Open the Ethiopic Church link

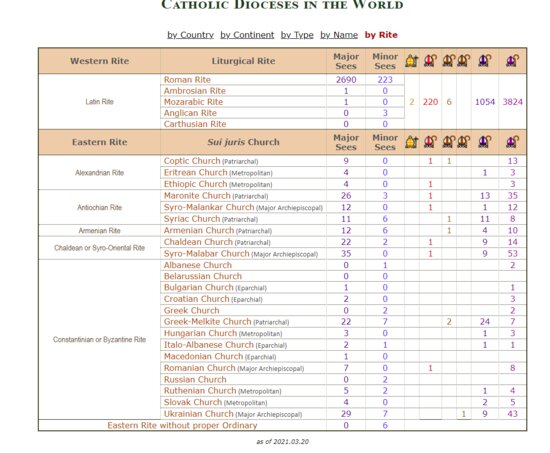(196, 184)
